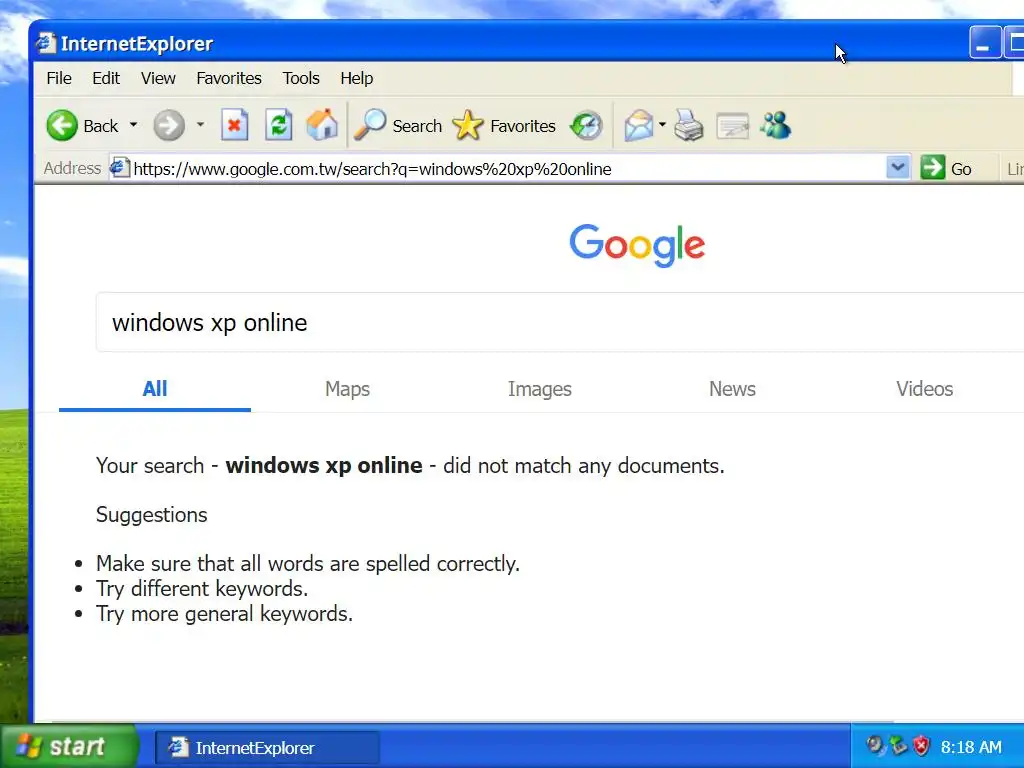Click the 8:18 AM clock
The width and height of the screenshot is (1024, 768).
pos(970,746)
